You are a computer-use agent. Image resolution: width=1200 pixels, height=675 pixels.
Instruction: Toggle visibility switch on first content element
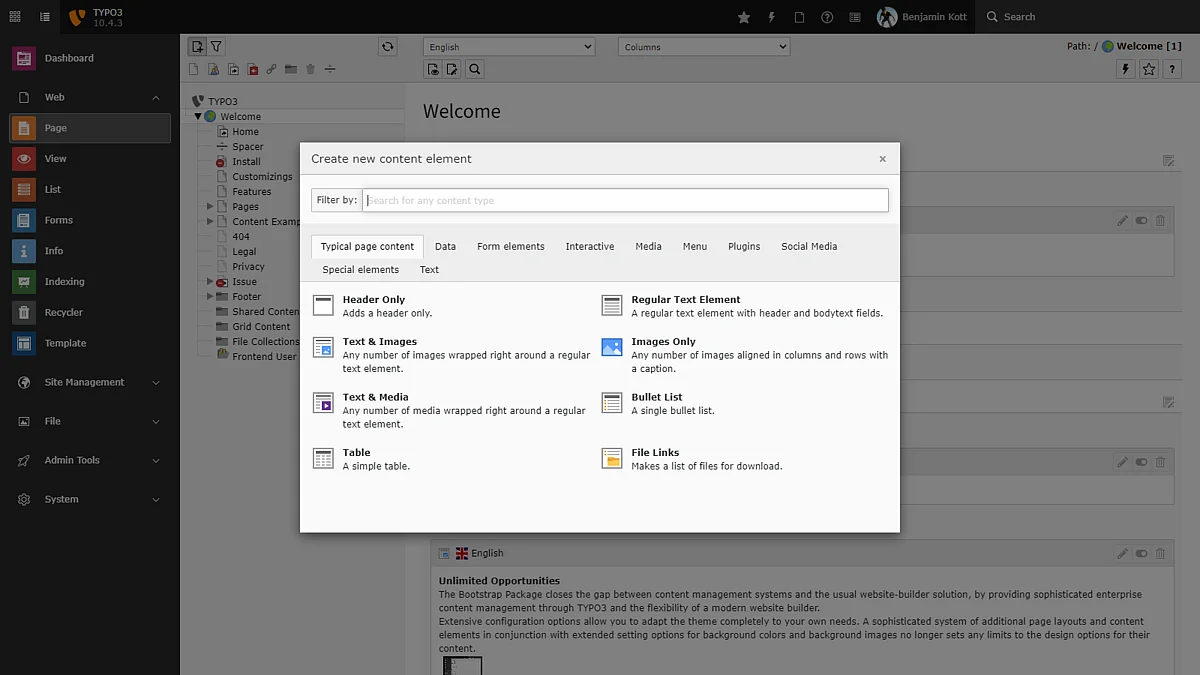point(1141,221)
